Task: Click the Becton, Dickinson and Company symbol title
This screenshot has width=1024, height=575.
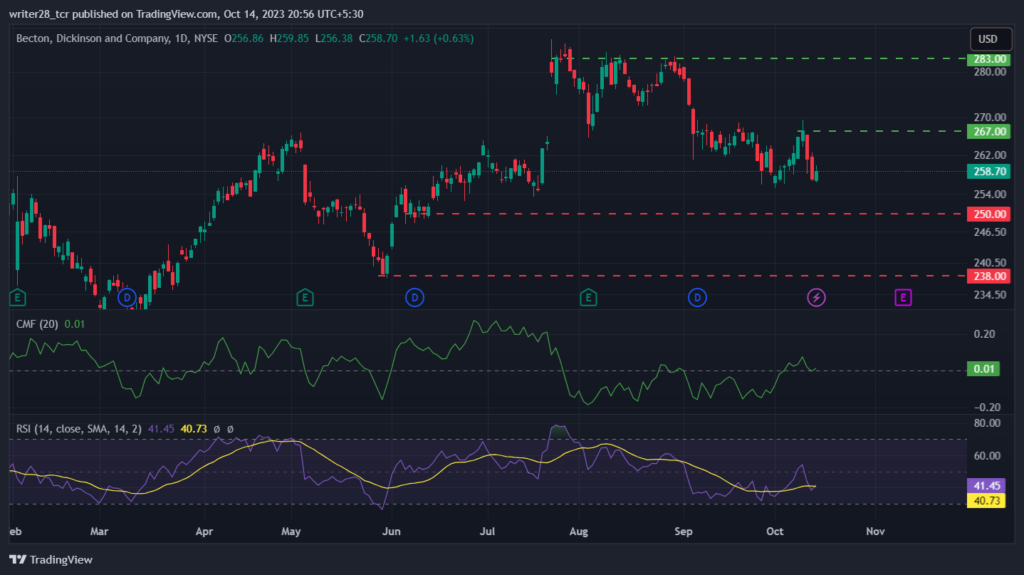Action: tap(93, 39)
